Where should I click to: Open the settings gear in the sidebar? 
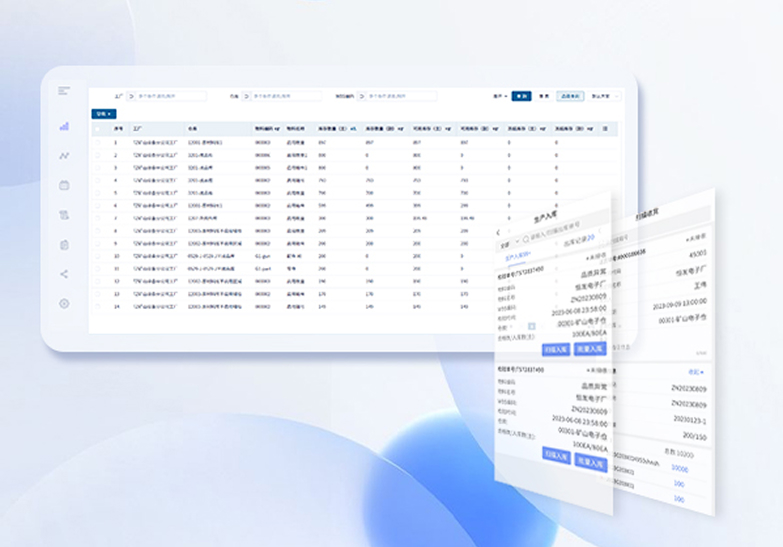click(x=64, y=303)
